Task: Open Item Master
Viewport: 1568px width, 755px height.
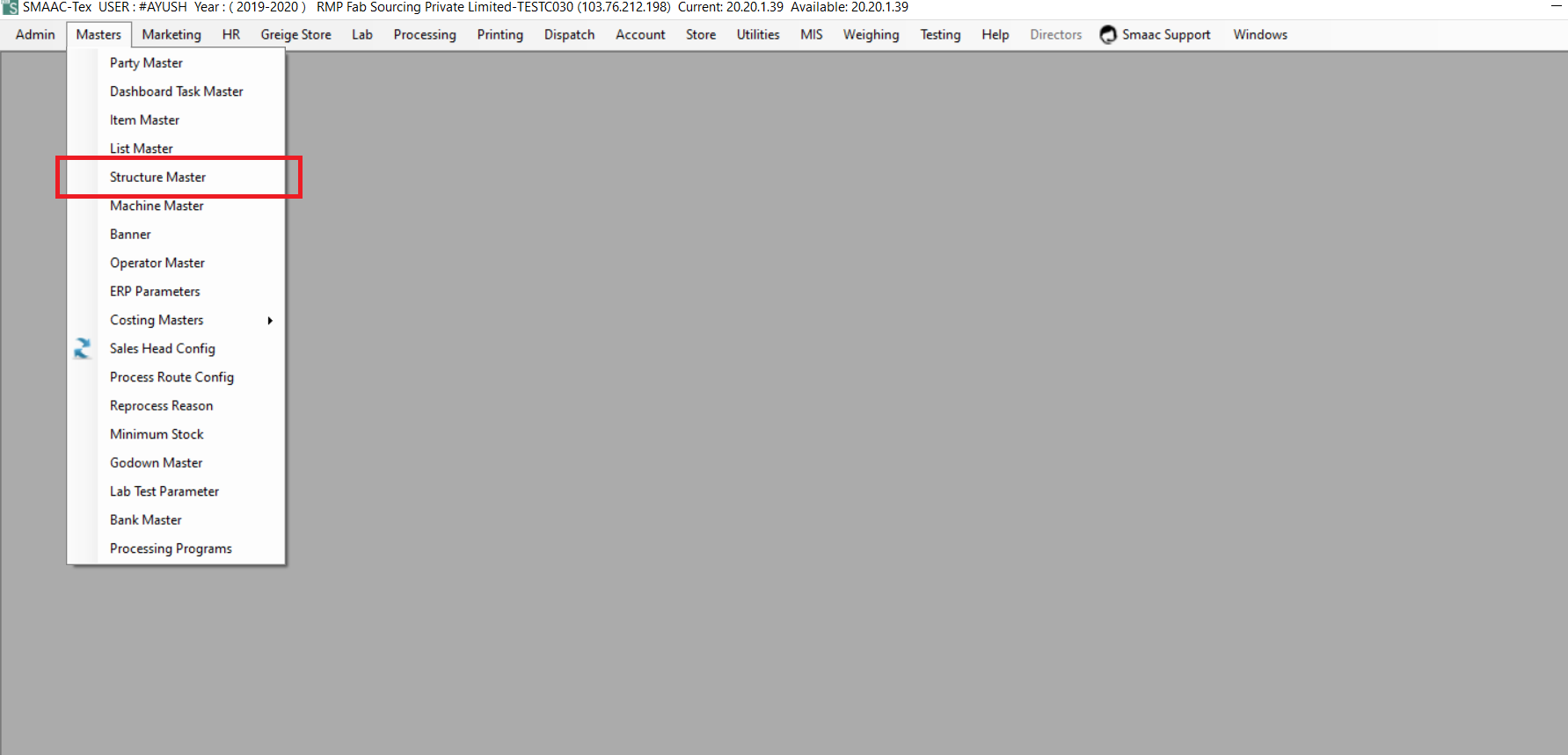Action: [176, 120]
